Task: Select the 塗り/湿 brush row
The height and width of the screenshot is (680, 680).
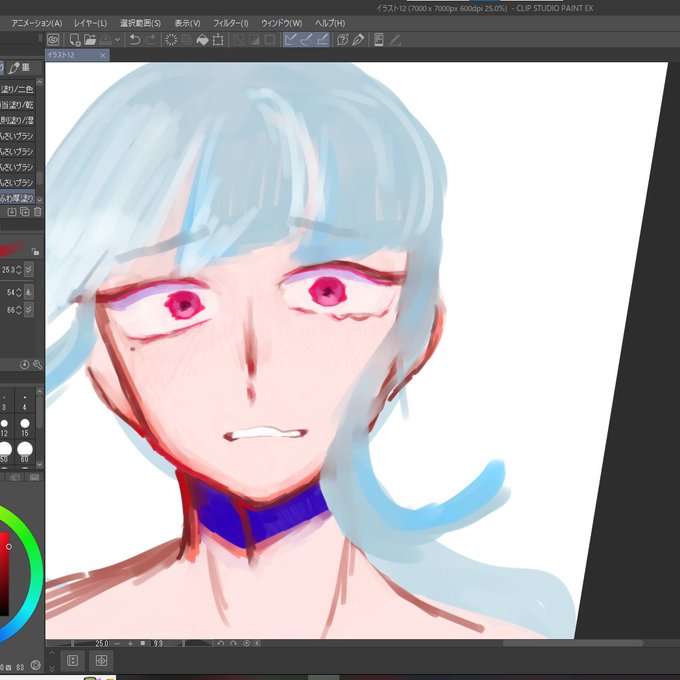Action: tap(17, 120)
